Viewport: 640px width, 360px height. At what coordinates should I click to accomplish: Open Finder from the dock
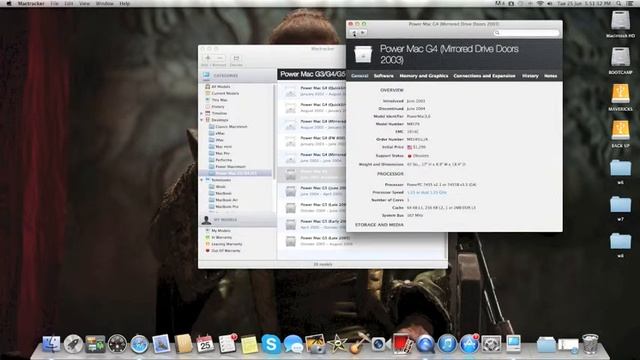pyautogui.click(x=51, y=344)
